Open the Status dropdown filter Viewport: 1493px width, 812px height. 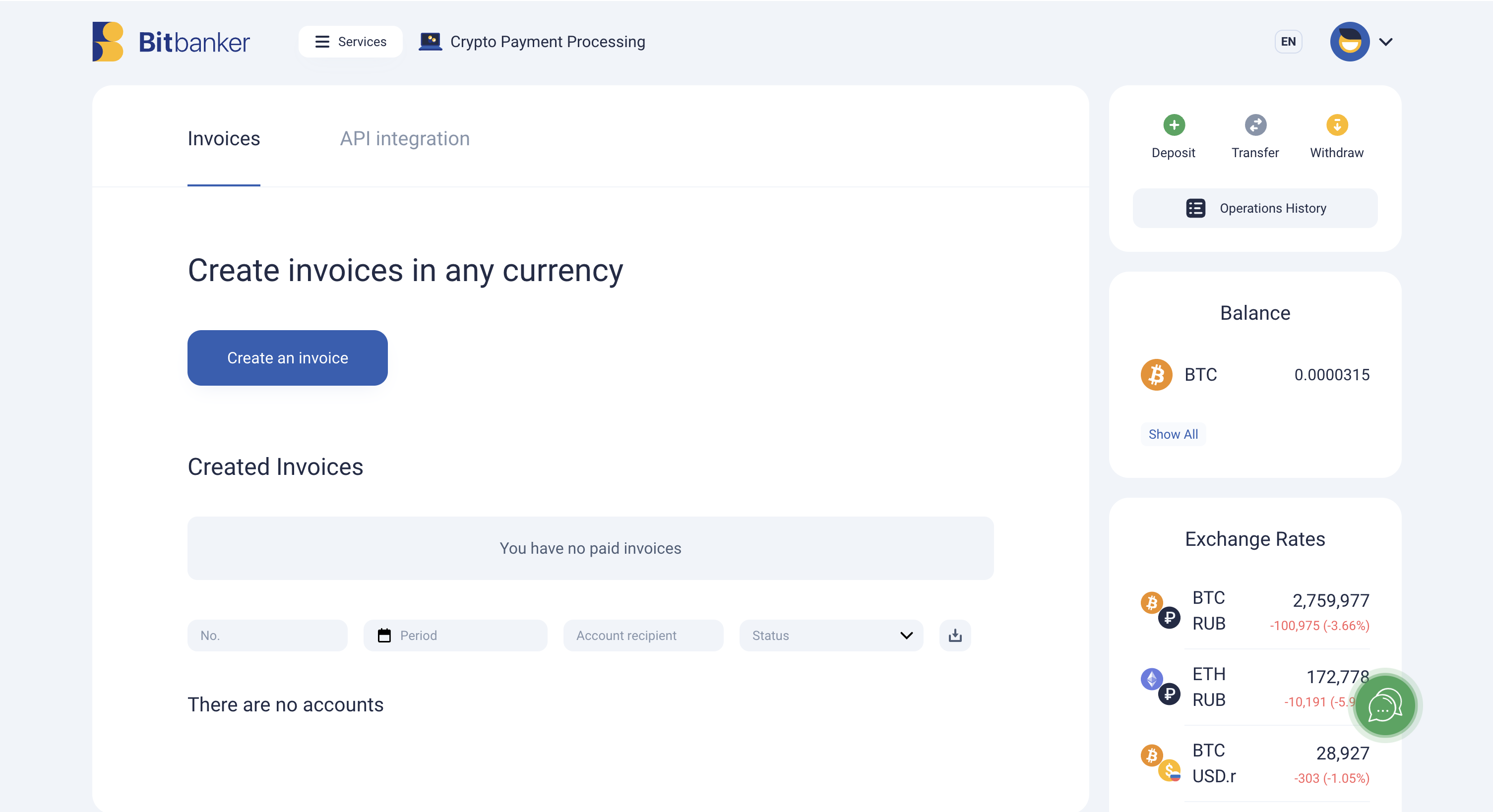tap(831, 636)
